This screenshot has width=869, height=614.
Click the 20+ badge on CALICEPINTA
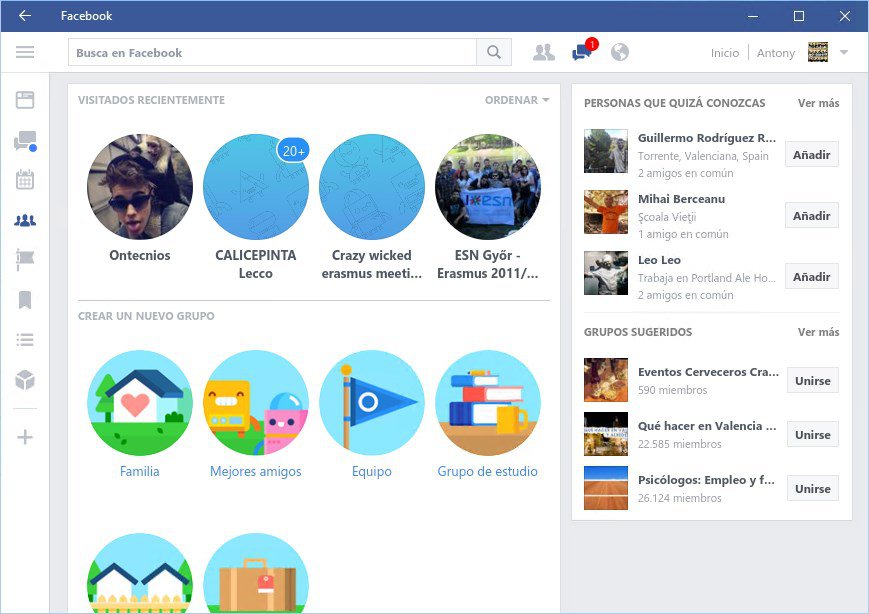pos(293,150)
